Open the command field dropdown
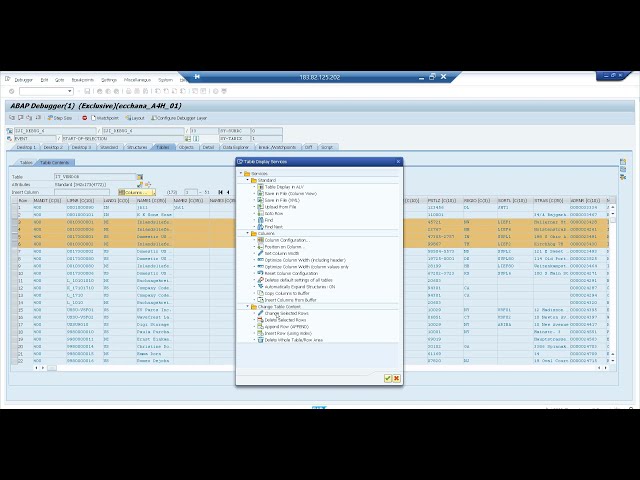The width and height of the screenshot is (640, 480). 70,91
